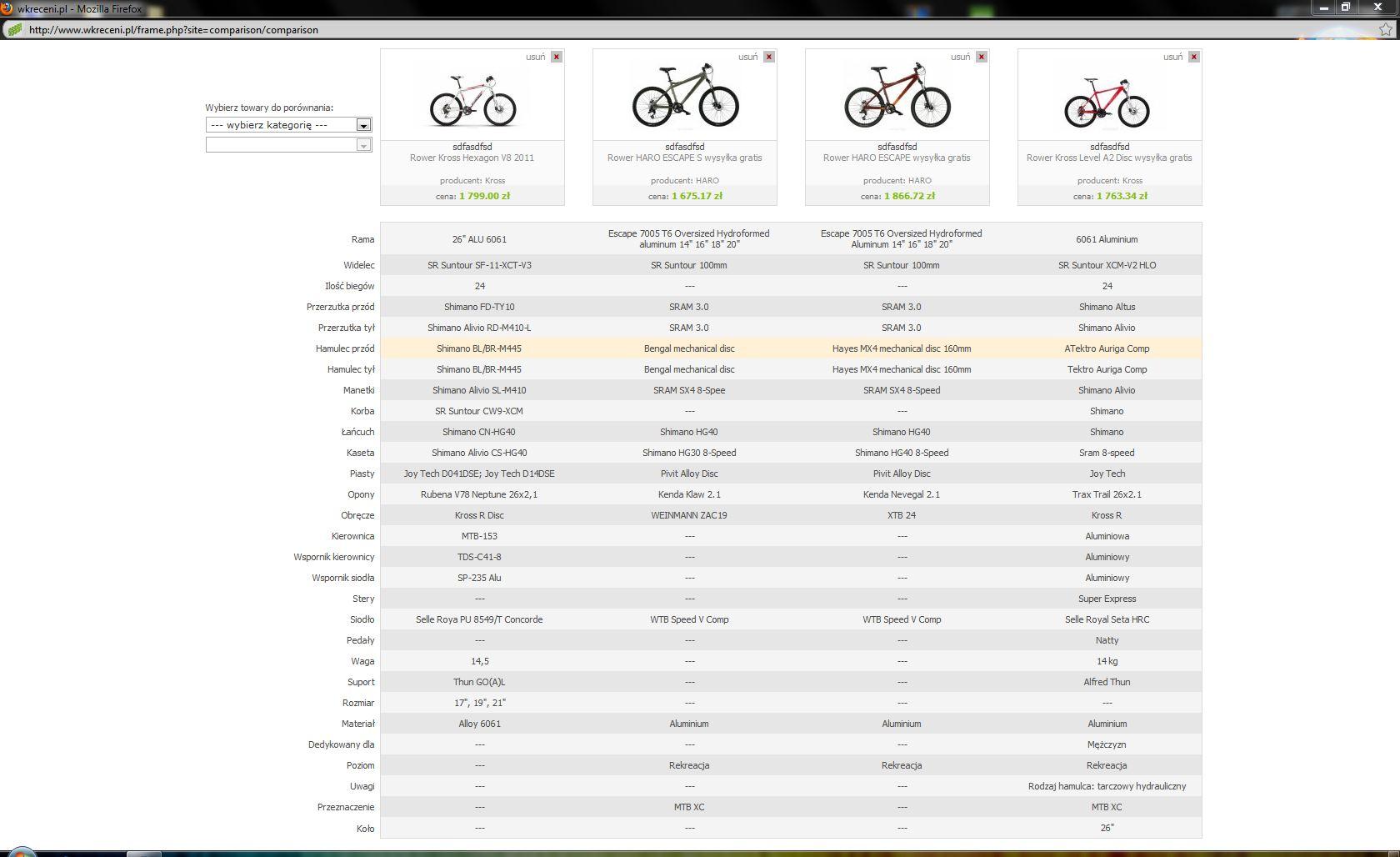Viewport: 1400px width, 857px height.
Task: Click cell 'ATektro Auriga Comp'
Action: click(1107, 348)
